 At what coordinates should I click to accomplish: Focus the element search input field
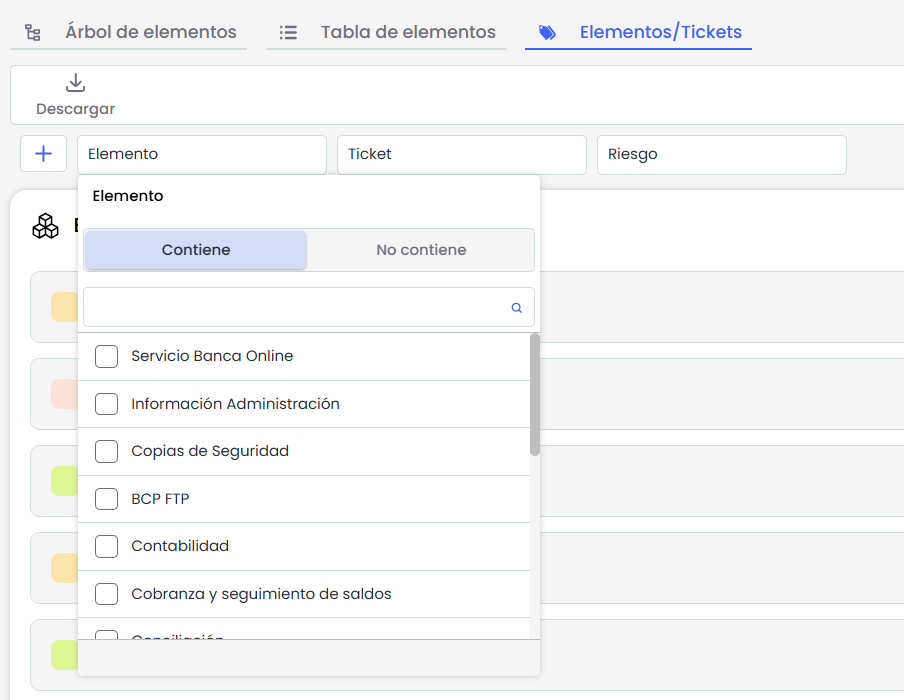[x=295, y=308]
